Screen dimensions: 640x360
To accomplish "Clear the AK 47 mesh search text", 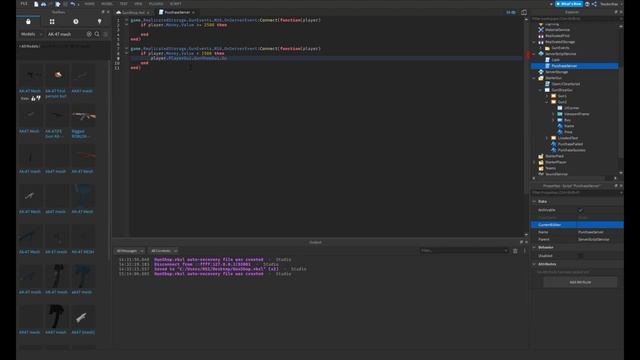I will pos(89,34).
